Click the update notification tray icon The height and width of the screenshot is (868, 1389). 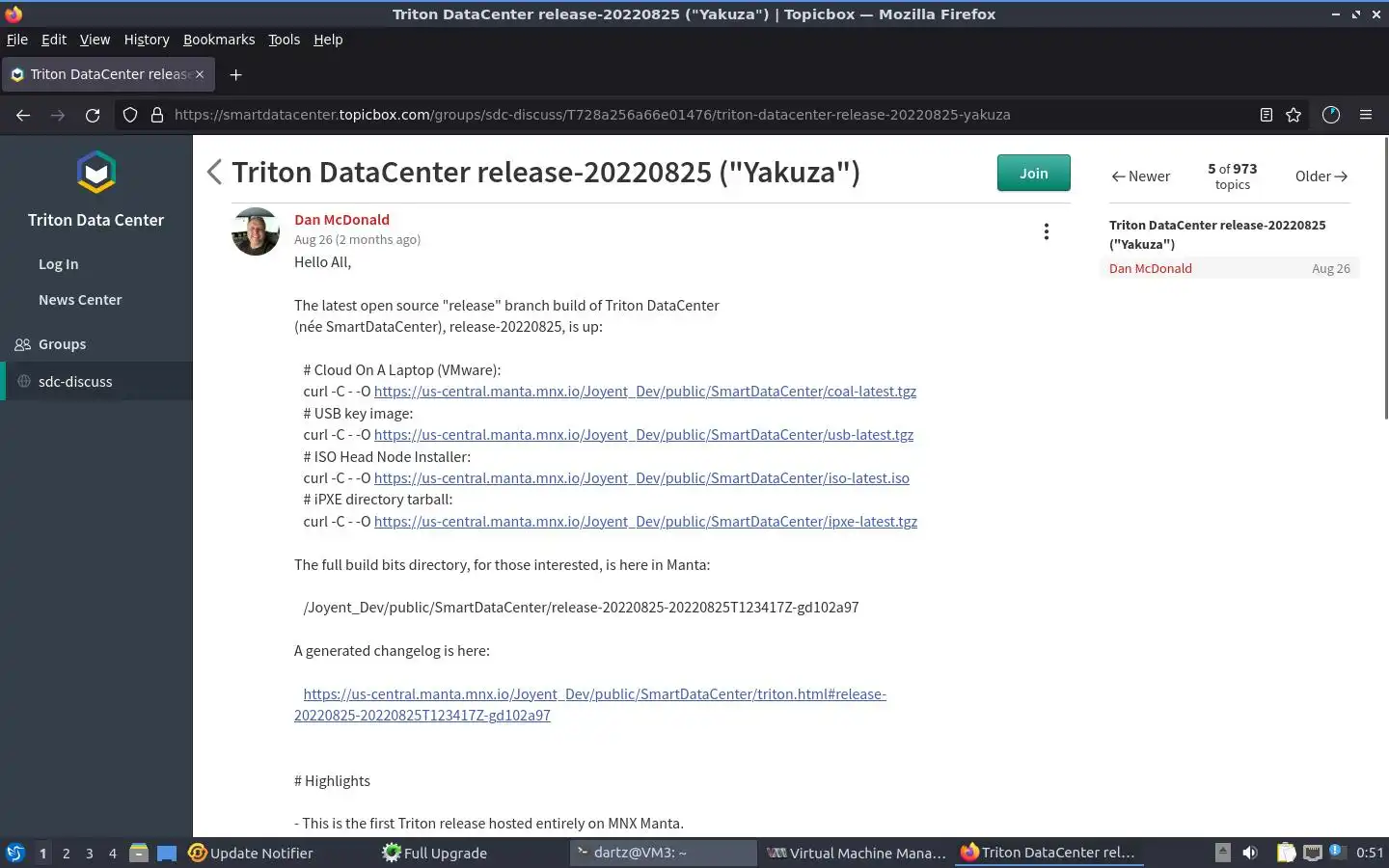[1336, 852]
